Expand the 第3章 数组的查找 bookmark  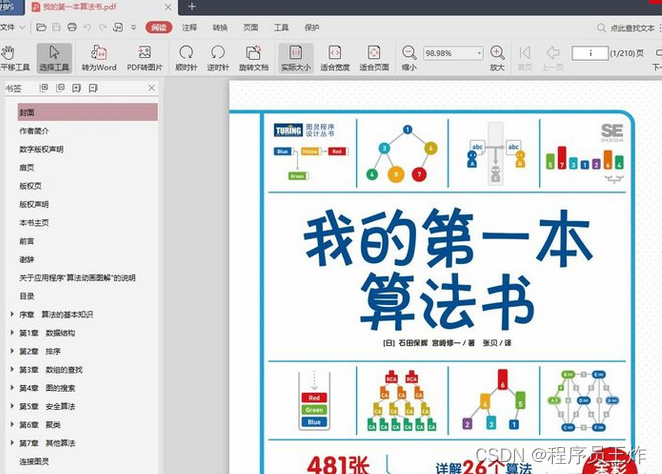point(12,369)
